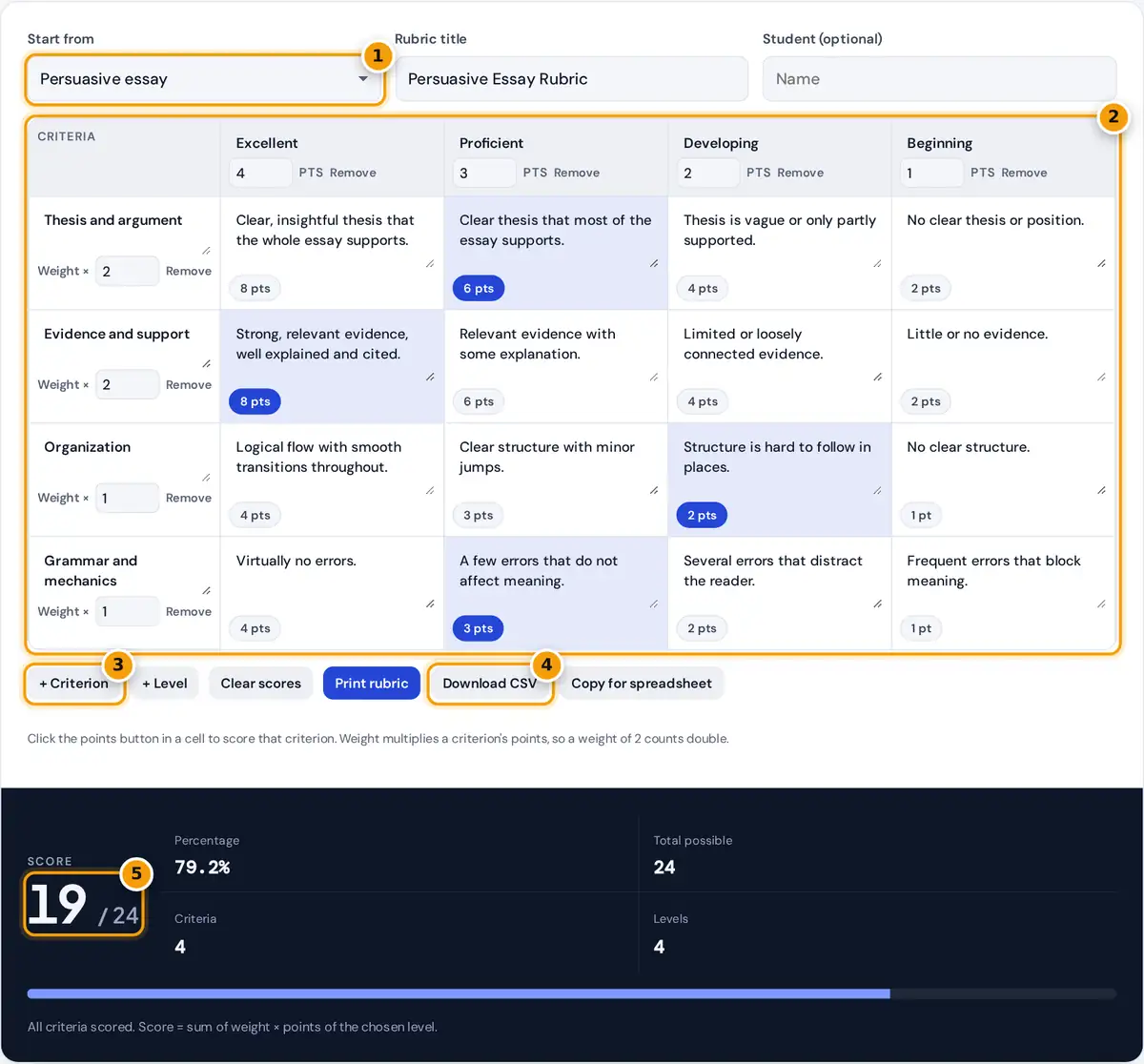Clear all scores
The image size is (1144, 1064).
click(261, 683)
